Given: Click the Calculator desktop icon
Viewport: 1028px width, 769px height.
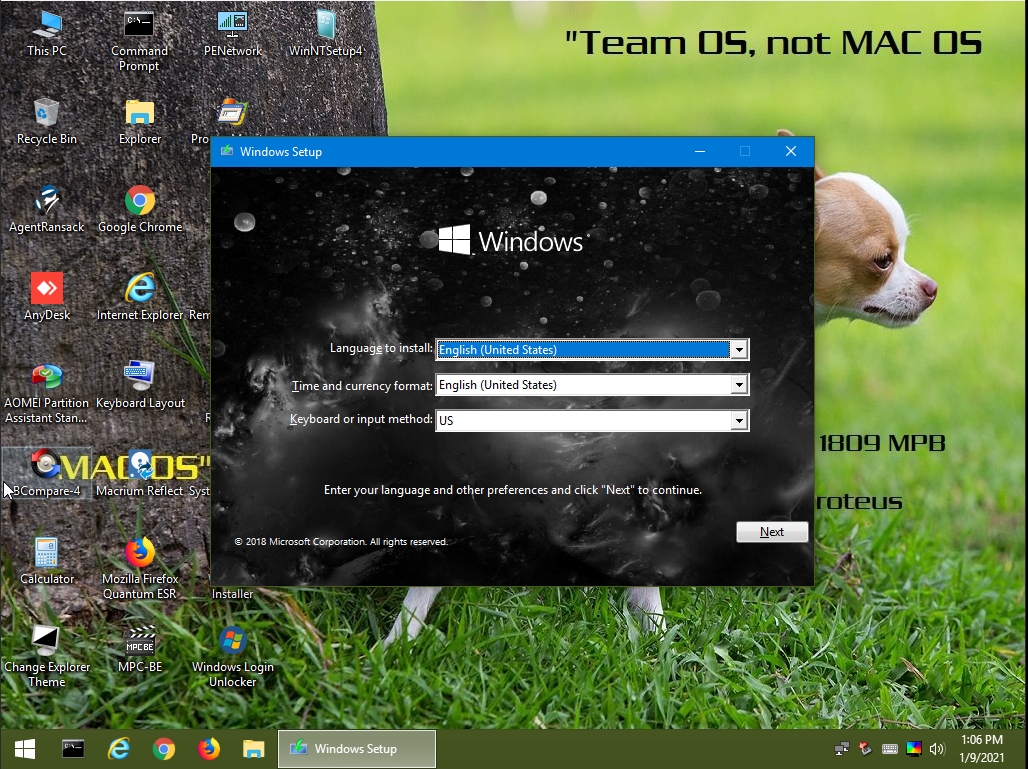Looking at the screenshot, I should 47,562.
